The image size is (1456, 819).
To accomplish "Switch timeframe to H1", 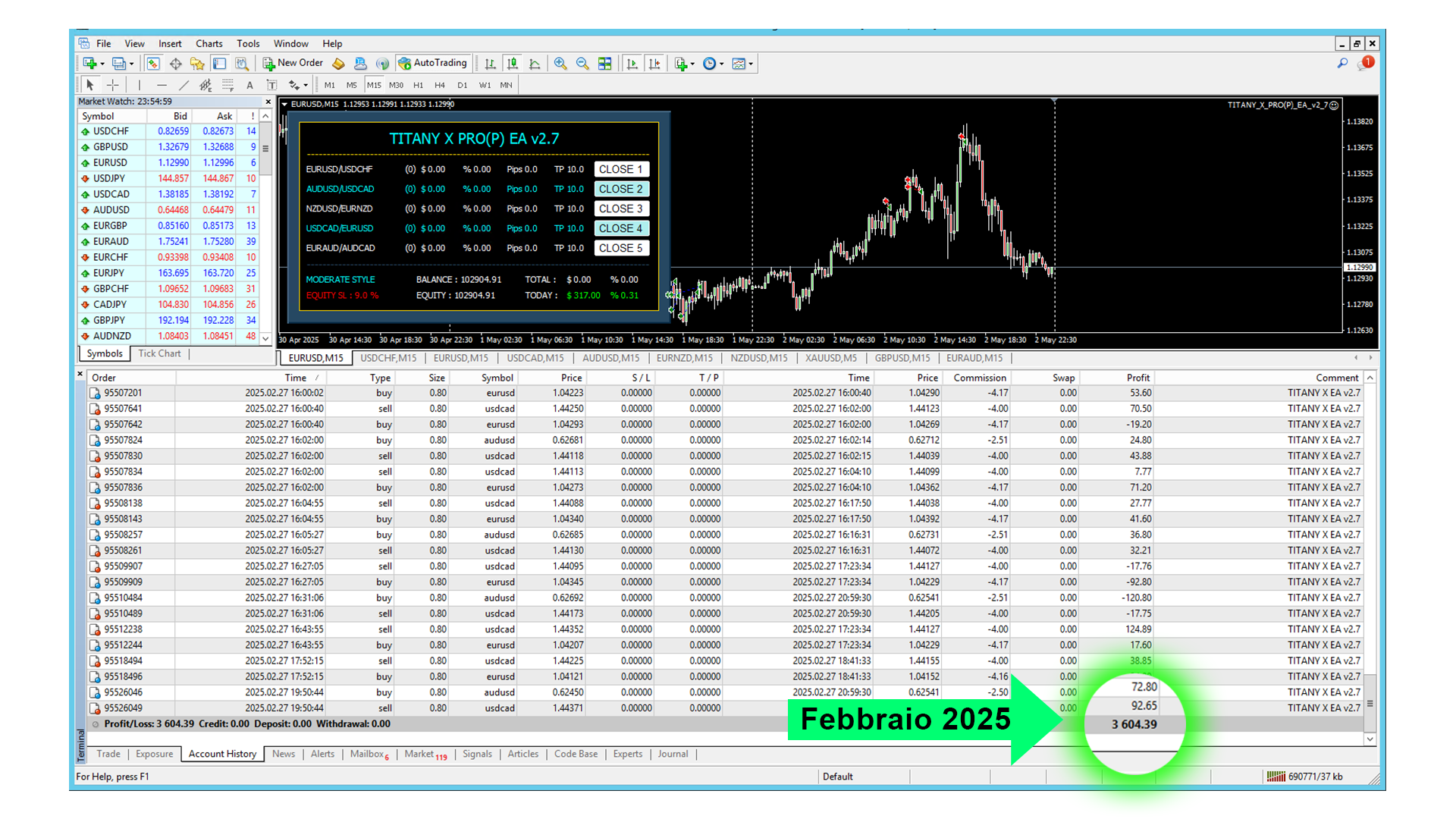I will 418,85.
